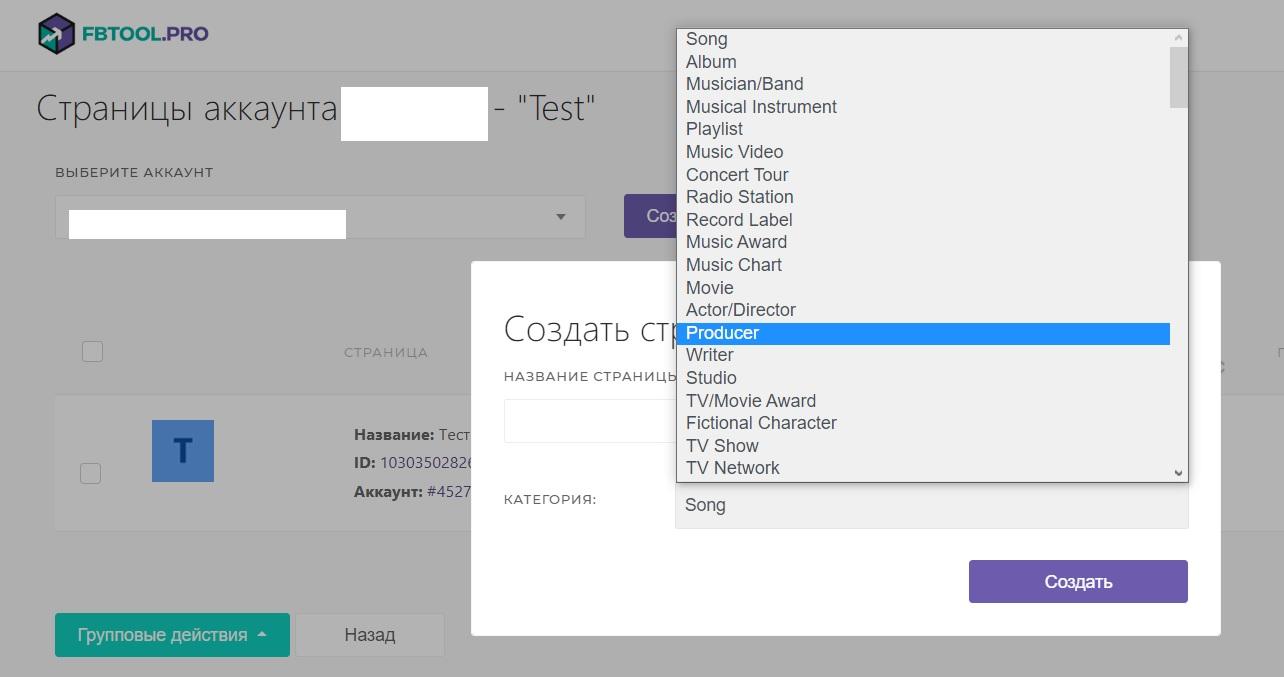
Task: Choose Fictional Character from the list
Action: click(761, 423)
